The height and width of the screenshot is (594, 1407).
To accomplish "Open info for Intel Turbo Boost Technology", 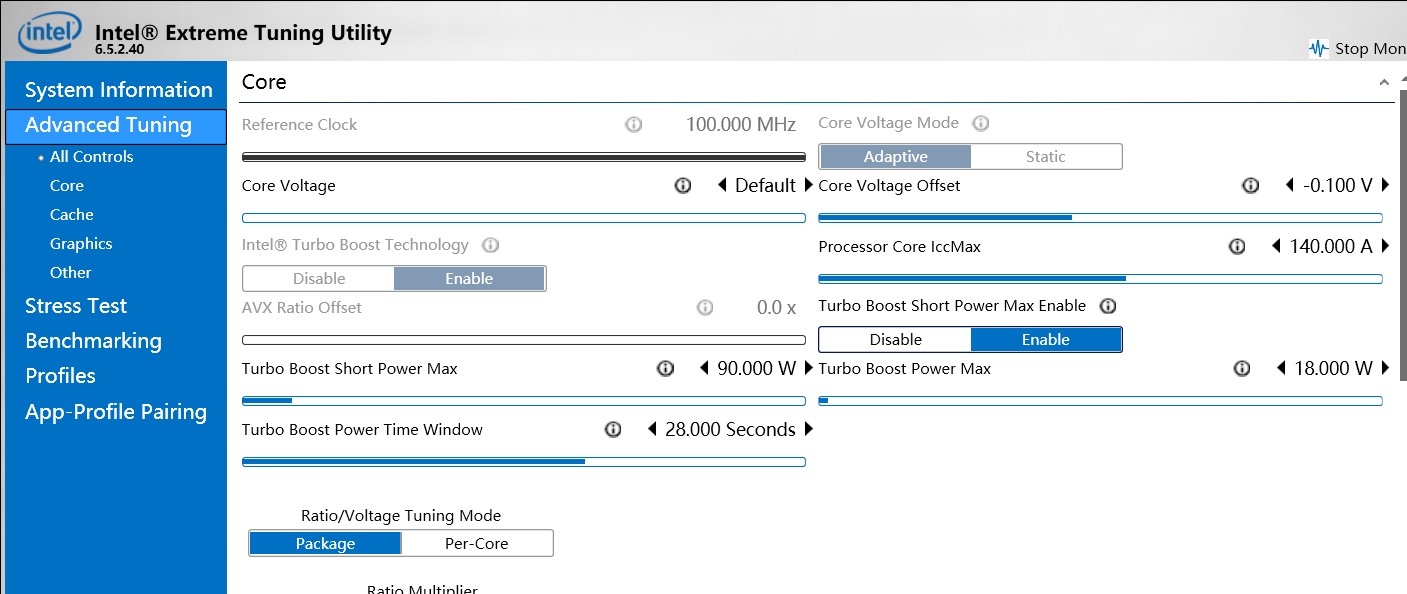I will point(491,245).
